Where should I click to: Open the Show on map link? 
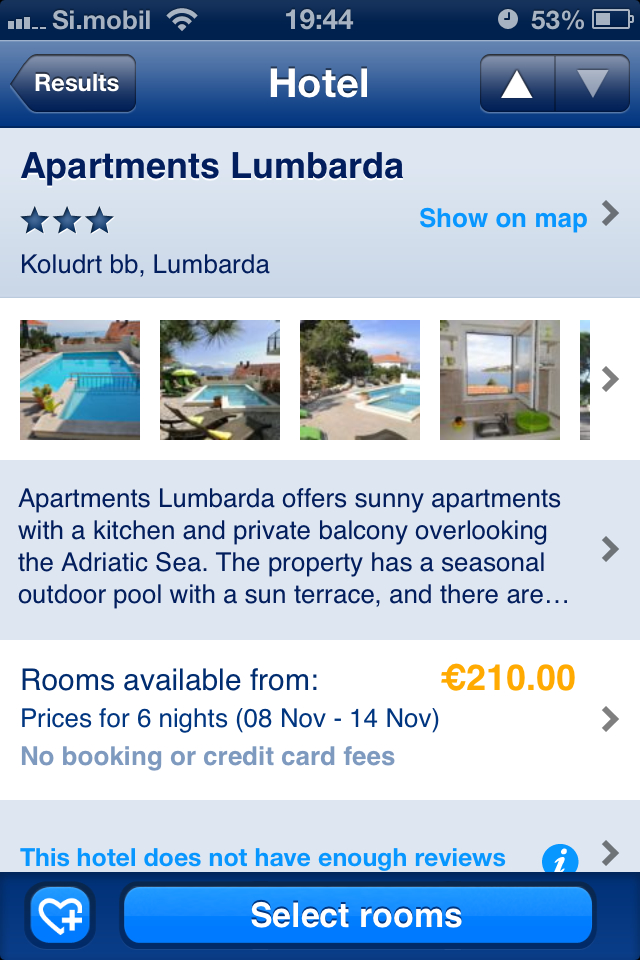[x=503, y=218]
